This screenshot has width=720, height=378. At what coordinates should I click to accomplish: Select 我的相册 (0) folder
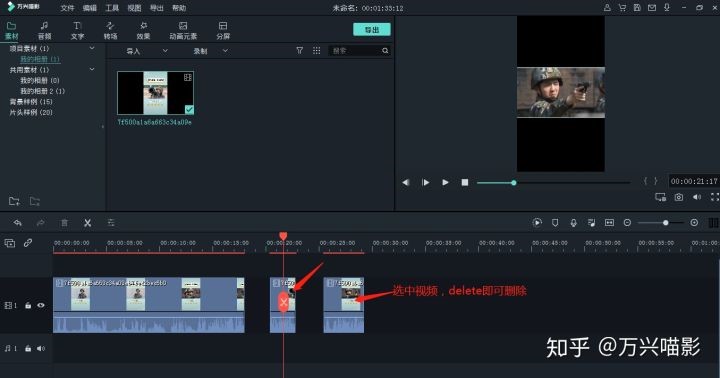coord(39,80)
